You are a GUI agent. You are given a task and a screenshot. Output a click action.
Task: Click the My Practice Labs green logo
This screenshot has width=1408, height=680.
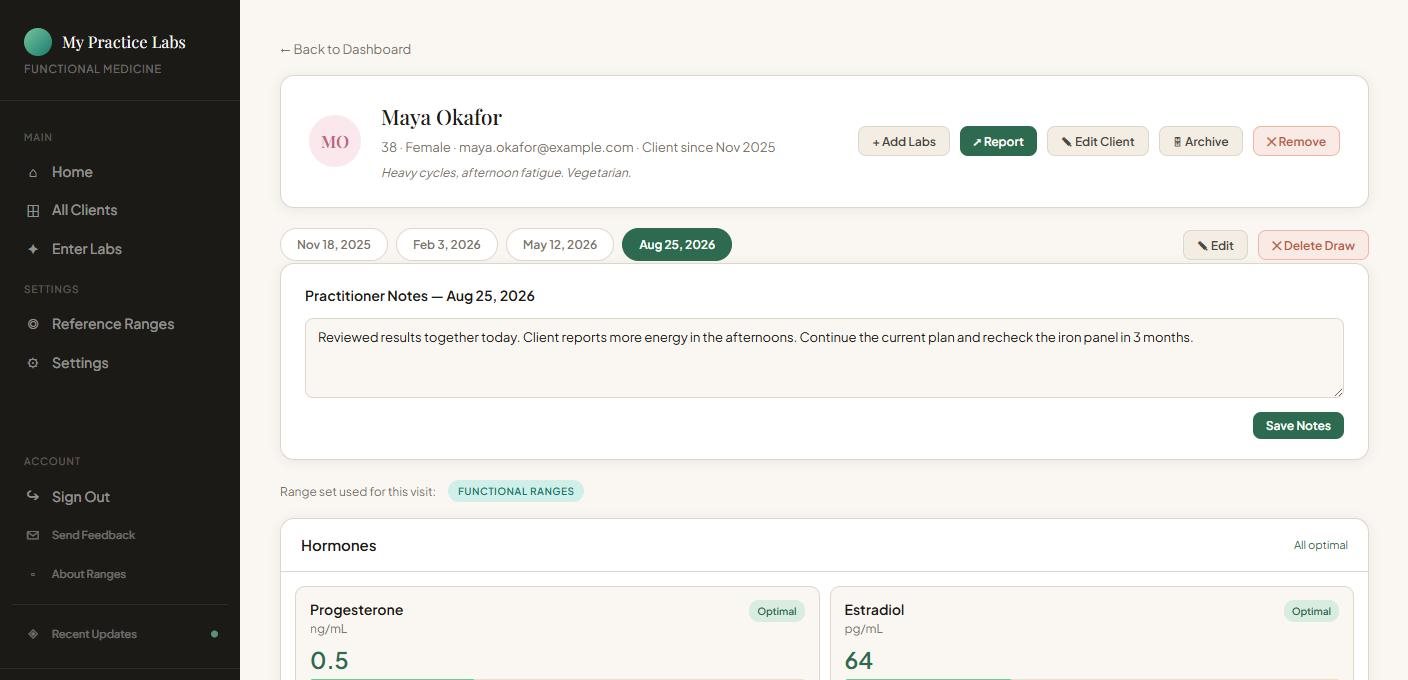click(x=38, y=42)
